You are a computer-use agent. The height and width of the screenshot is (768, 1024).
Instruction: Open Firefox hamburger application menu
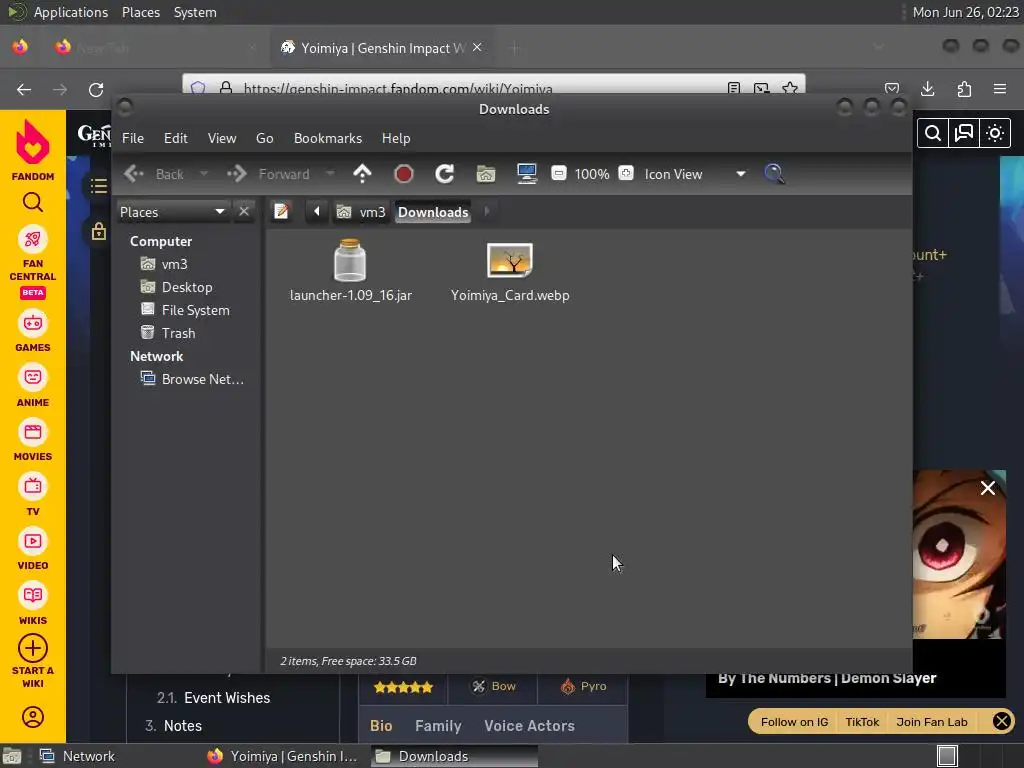point(1000,89)
